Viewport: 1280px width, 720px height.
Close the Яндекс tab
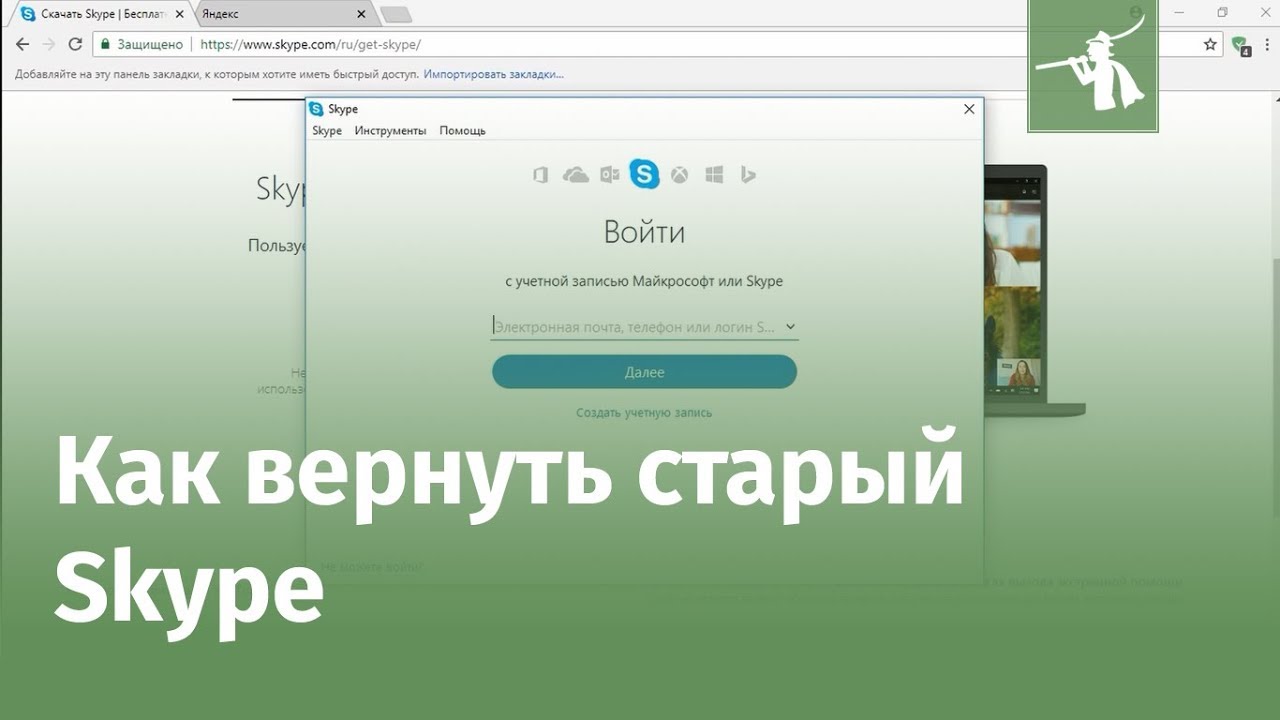click(361, 14)
